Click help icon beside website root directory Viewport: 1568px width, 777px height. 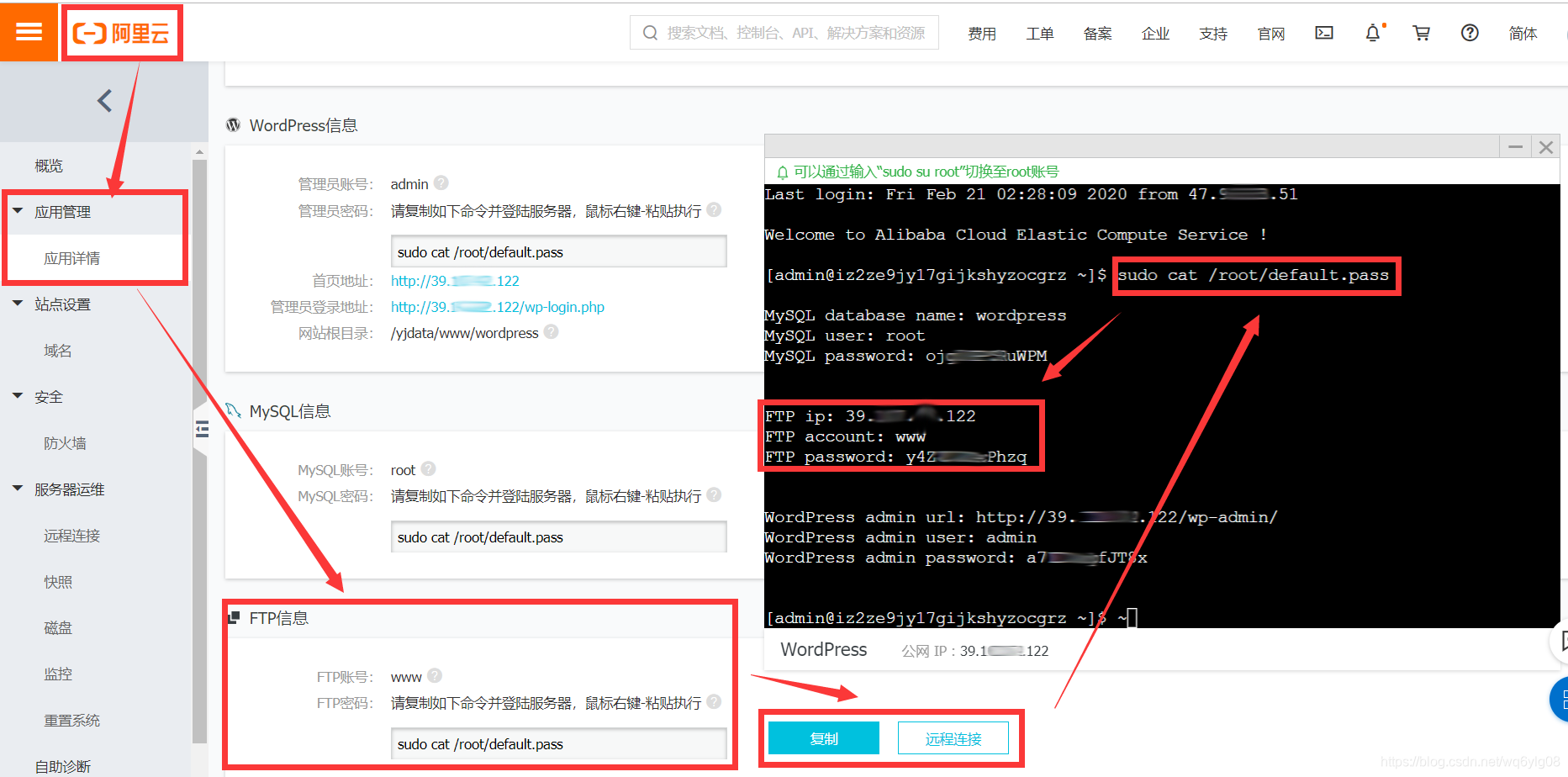pyautogui.click(x=552, y=332)
